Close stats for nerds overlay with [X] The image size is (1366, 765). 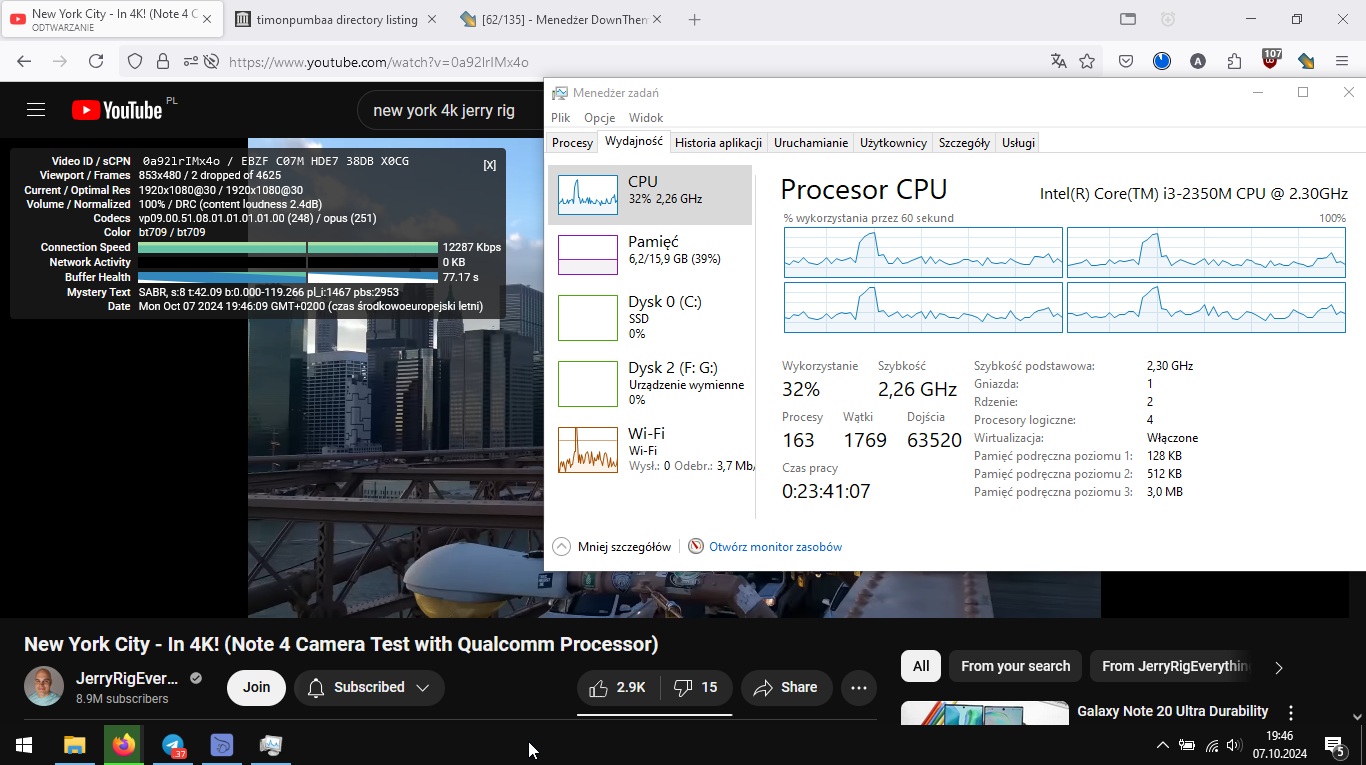(x=489, y=165)
